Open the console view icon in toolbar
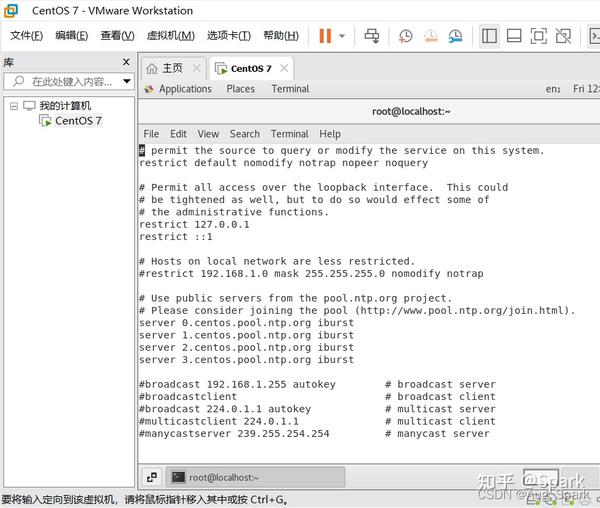Image resolution: width=600 pixels, height=508 pixels. (595, 36)
